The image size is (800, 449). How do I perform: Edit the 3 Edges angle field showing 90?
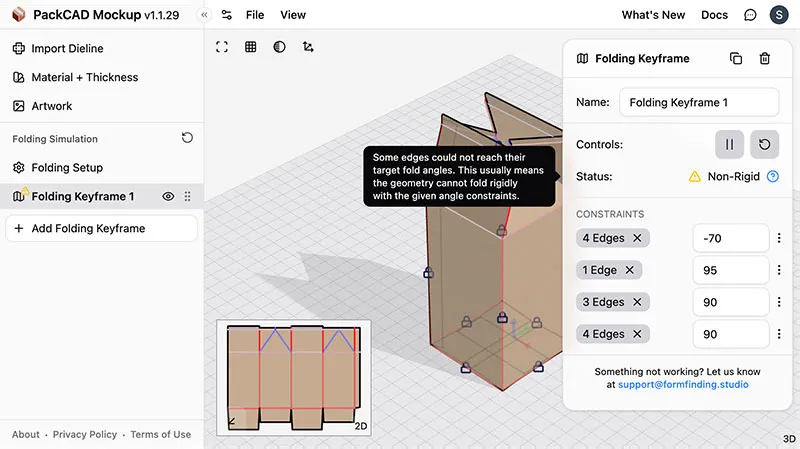pyautogui.click(x=731, y=302)
